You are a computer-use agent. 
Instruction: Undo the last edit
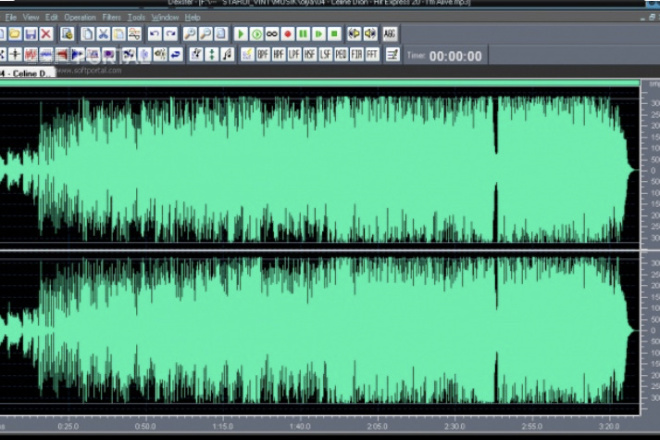point(154,34)
